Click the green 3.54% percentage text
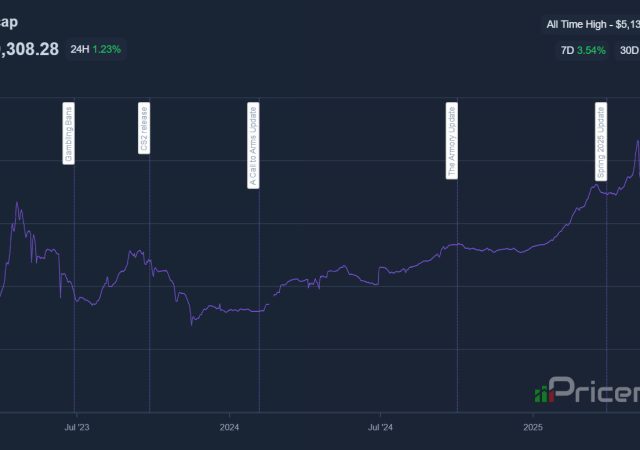640x450 pixels. [x=593, y=49]
